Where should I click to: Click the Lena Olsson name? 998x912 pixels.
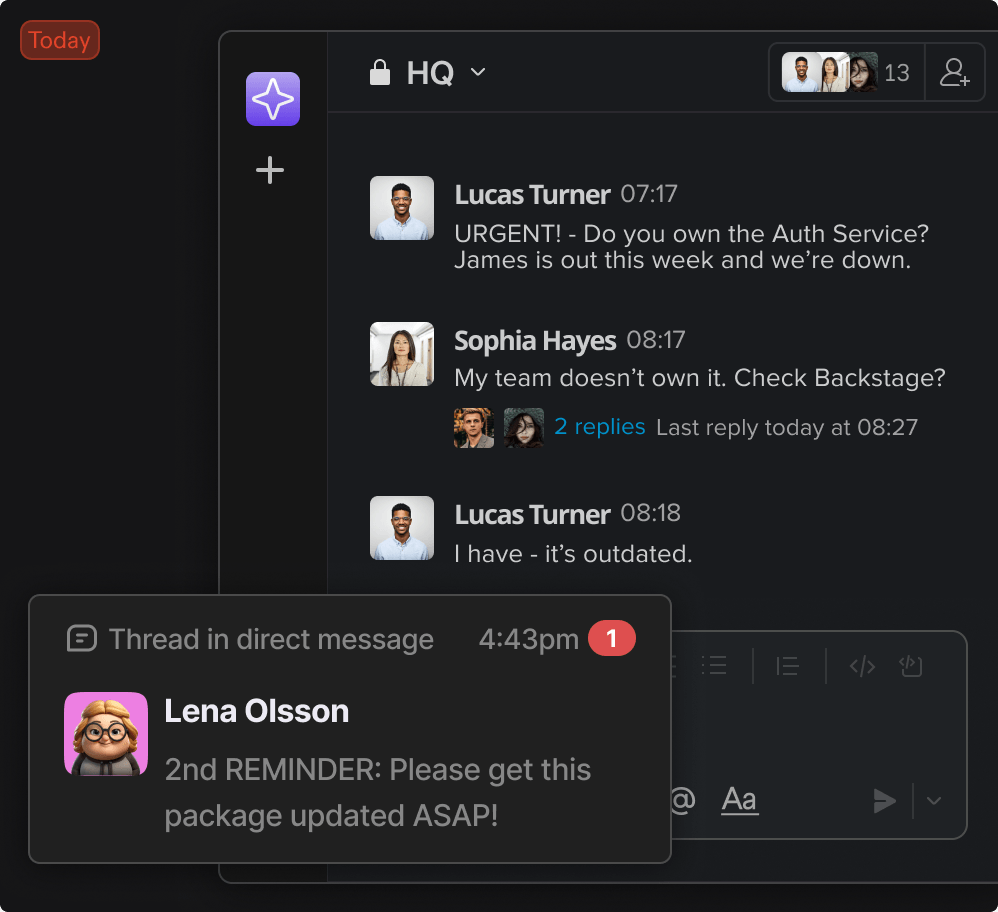click(x=257, y=711)
